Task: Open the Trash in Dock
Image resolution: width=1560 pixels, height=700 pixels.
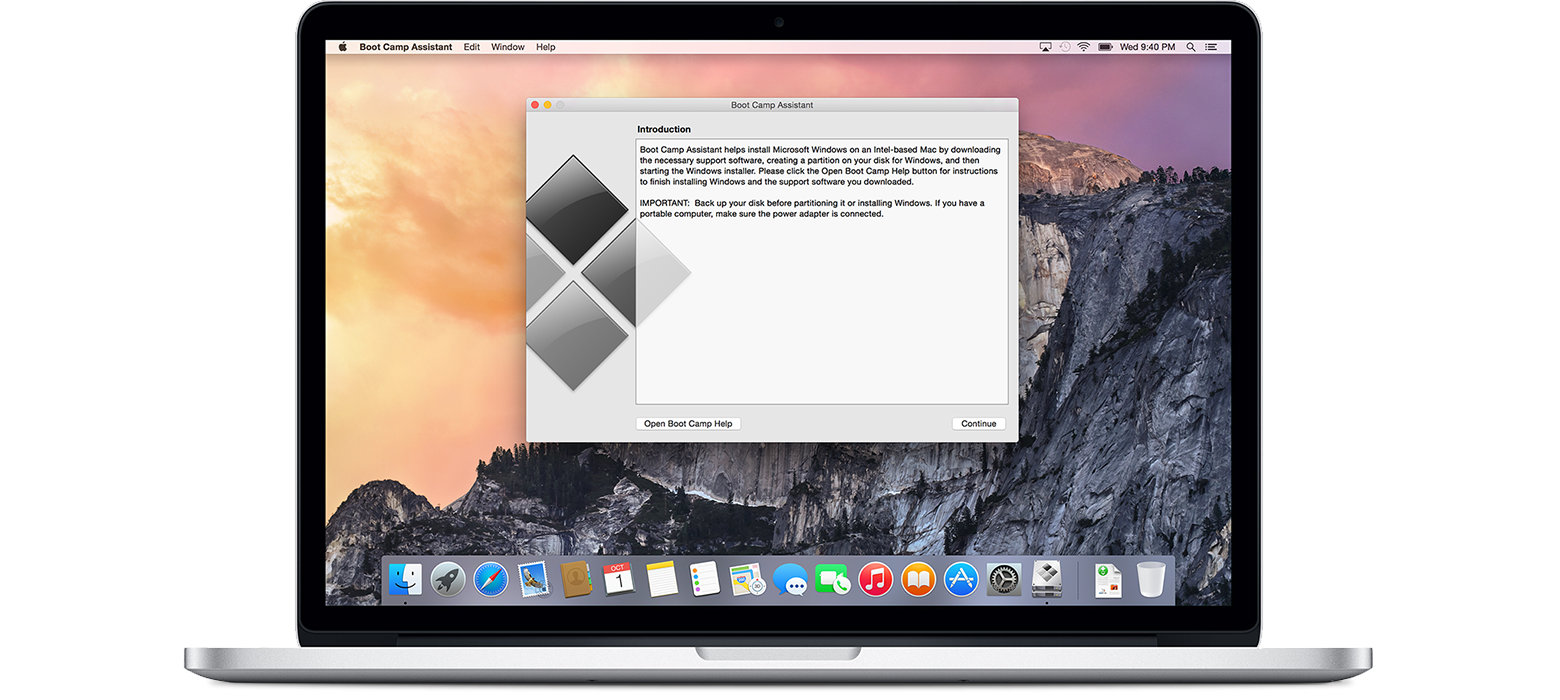Action: (x=1151, y=579)
